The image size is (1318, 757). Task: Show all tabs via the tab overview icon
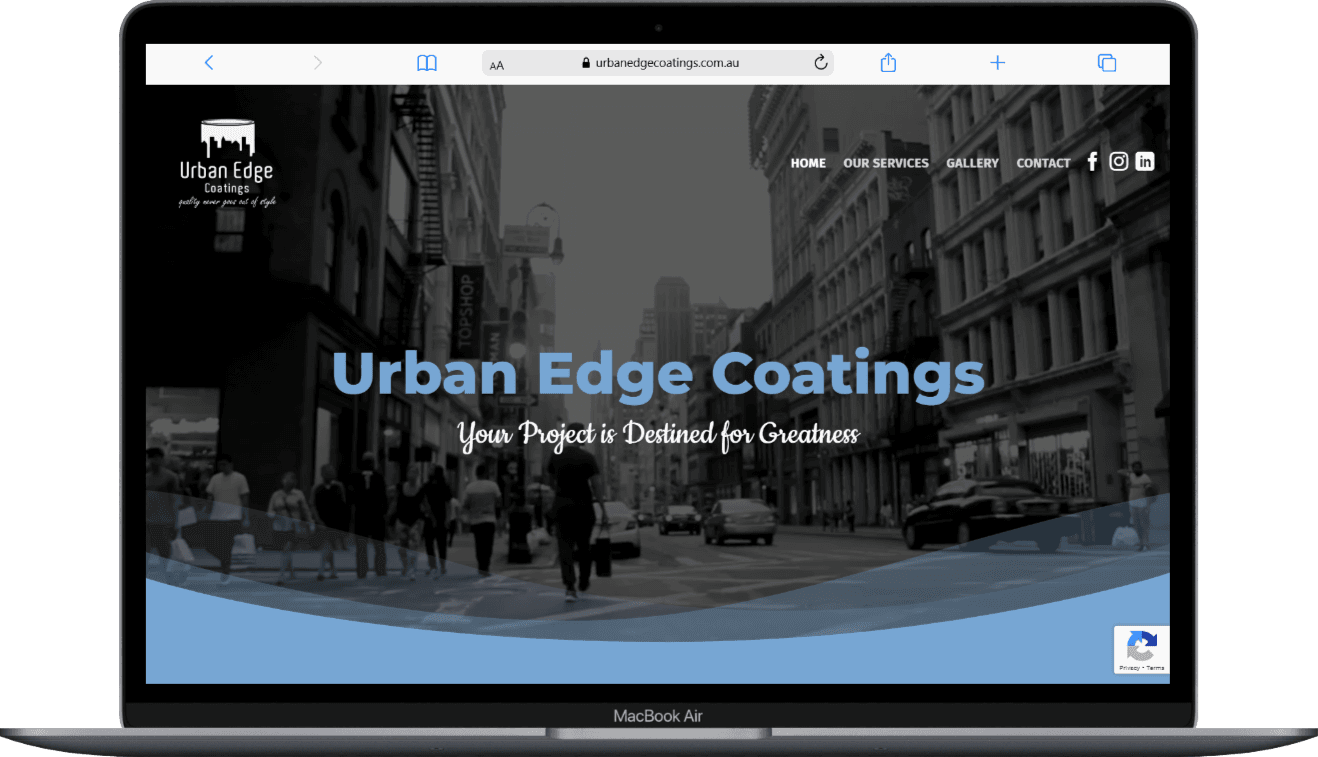point(1107,62)
